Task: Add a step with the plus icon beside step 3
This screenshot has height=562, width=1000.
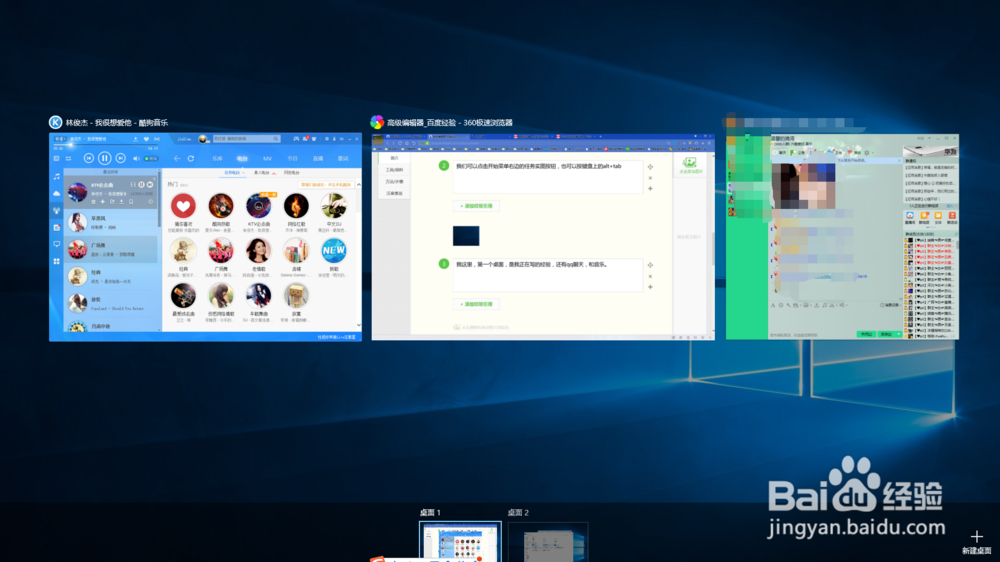Action: click(651, 287)
